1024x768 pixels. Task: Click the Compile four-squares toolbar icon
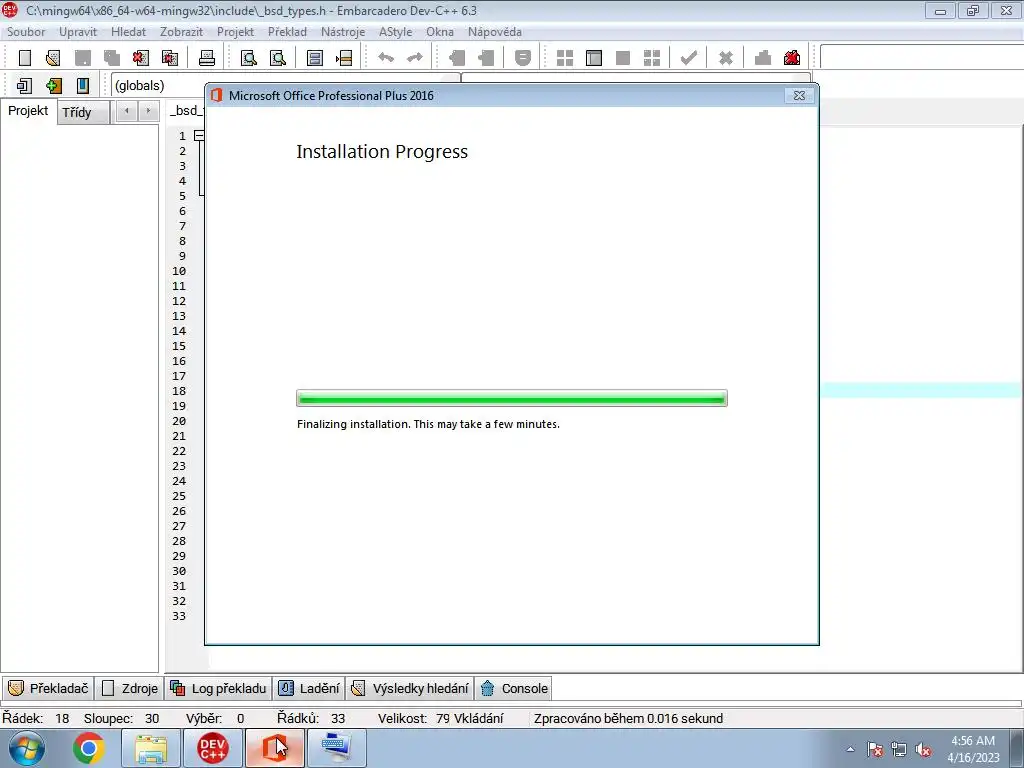click(x=565, y=57)
